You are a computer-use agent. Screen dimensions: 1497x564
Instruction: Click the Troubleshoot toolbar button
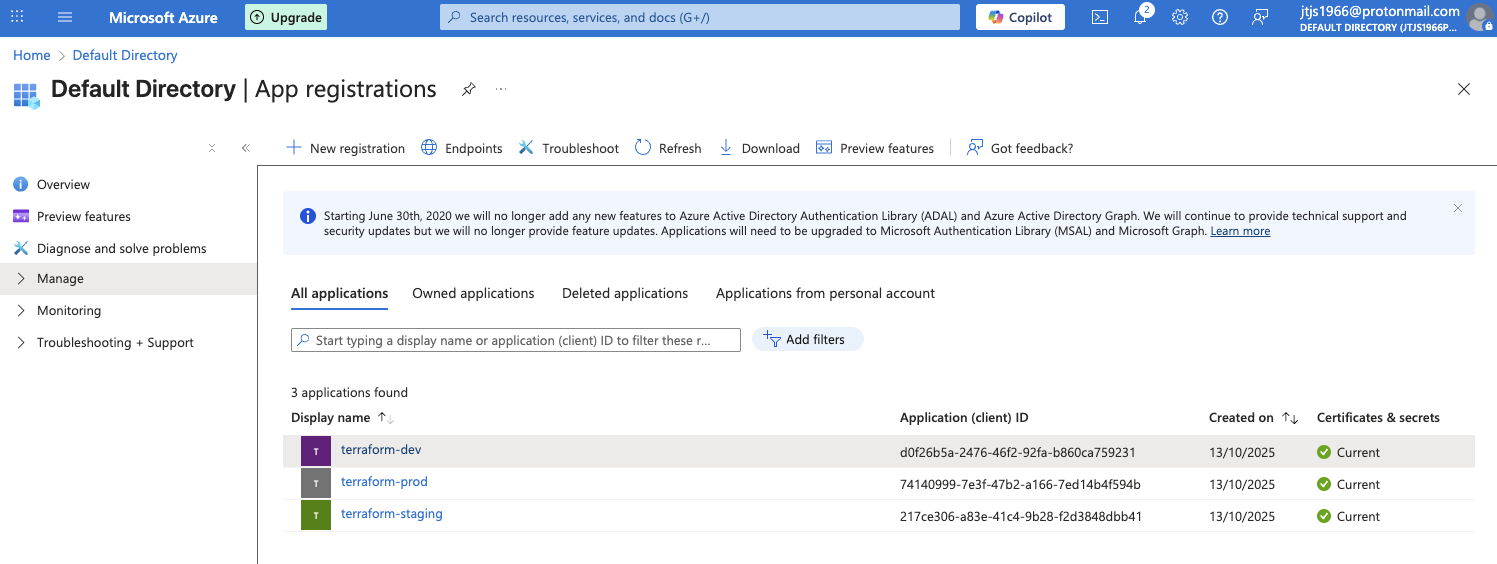(x=569, y=148)
